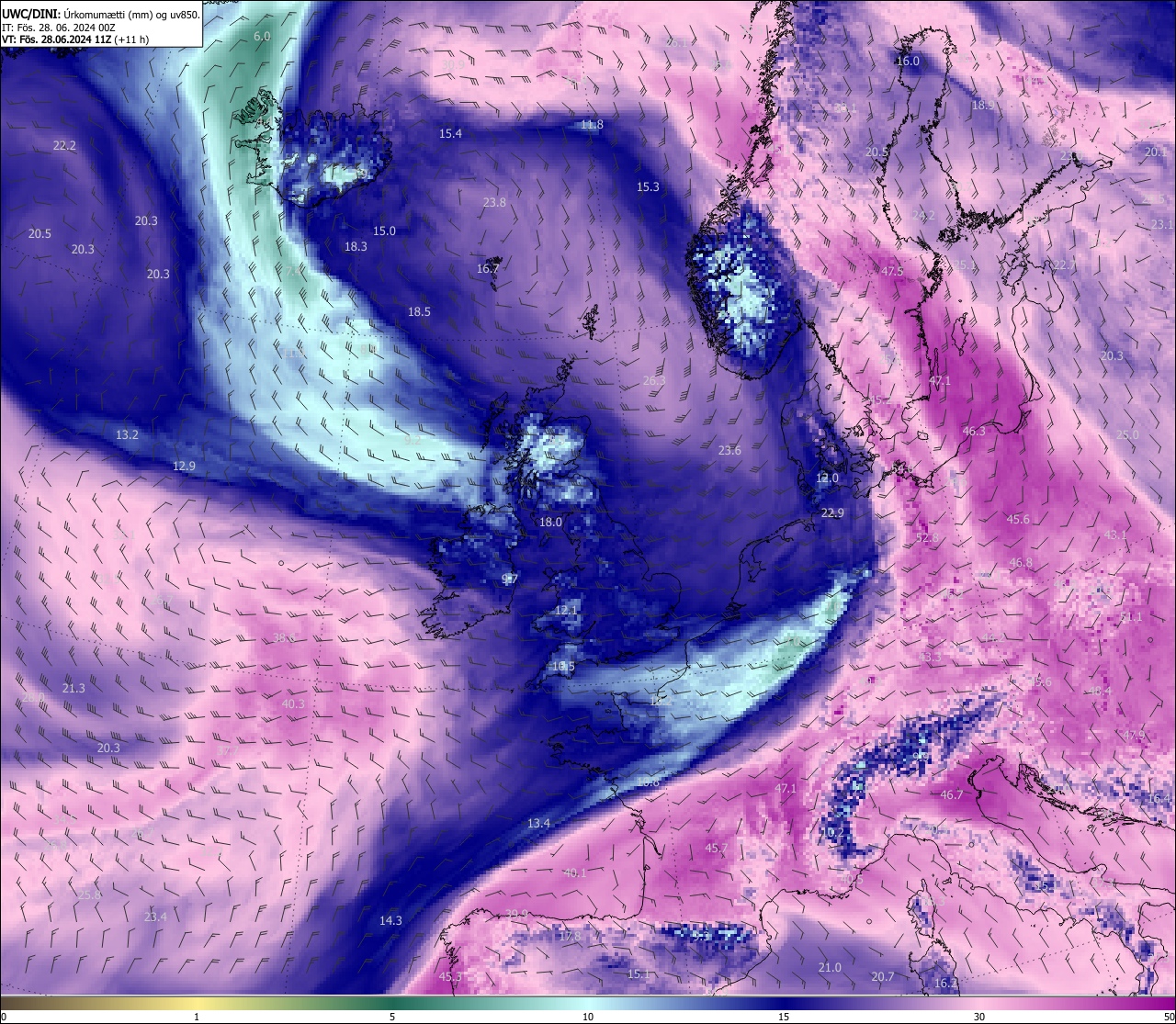Click the 15.3 value label

[648, 186]
